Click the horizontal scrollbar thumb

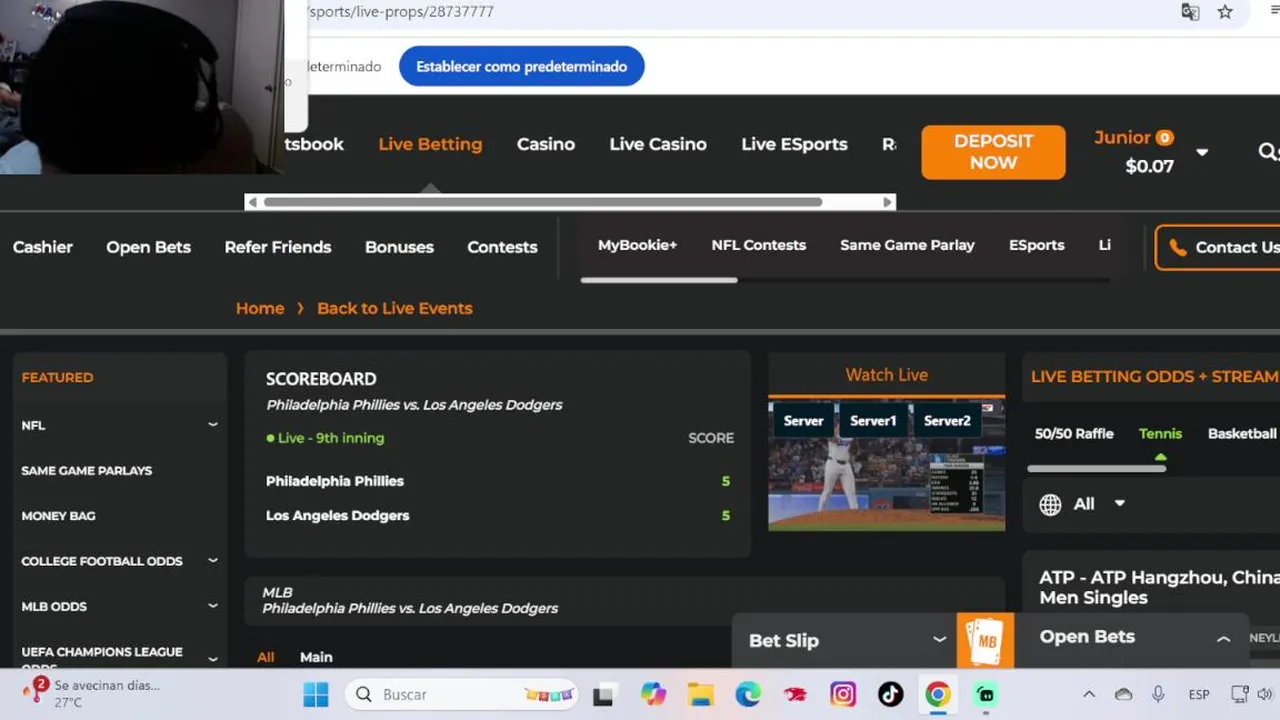543,202
